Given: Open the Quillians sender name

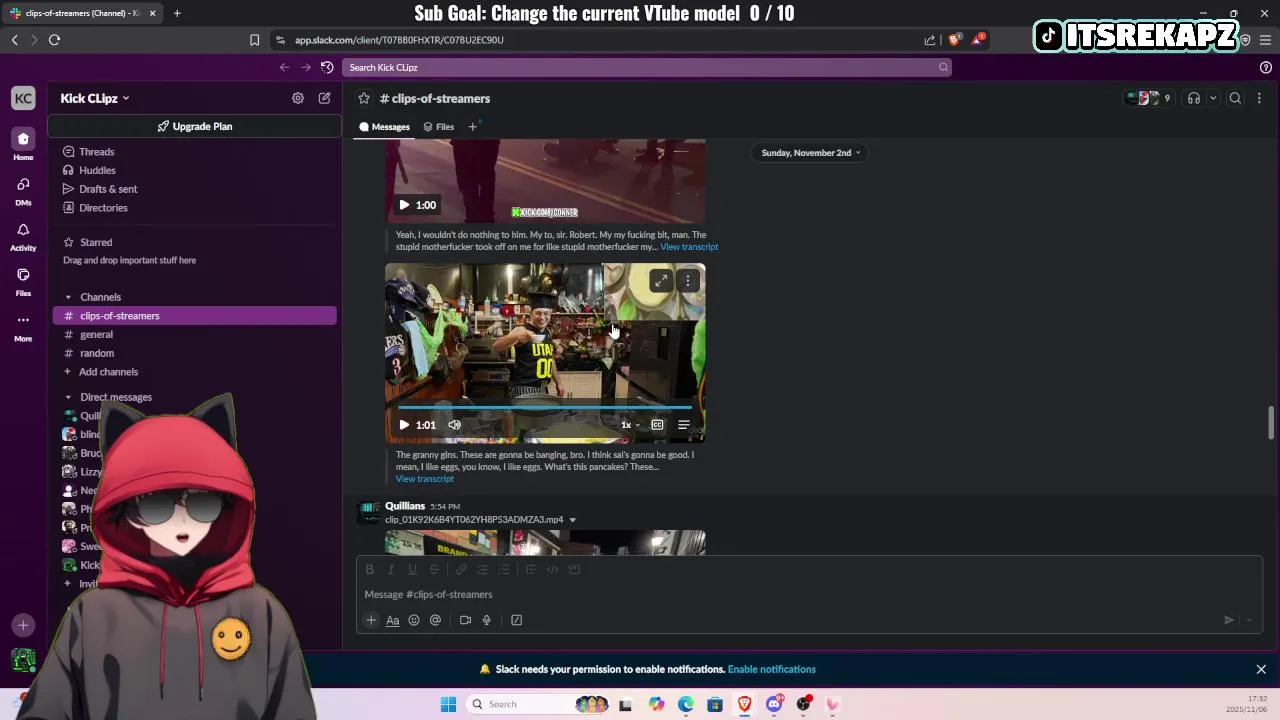Looking at the screenshot, I should (405, 506).
